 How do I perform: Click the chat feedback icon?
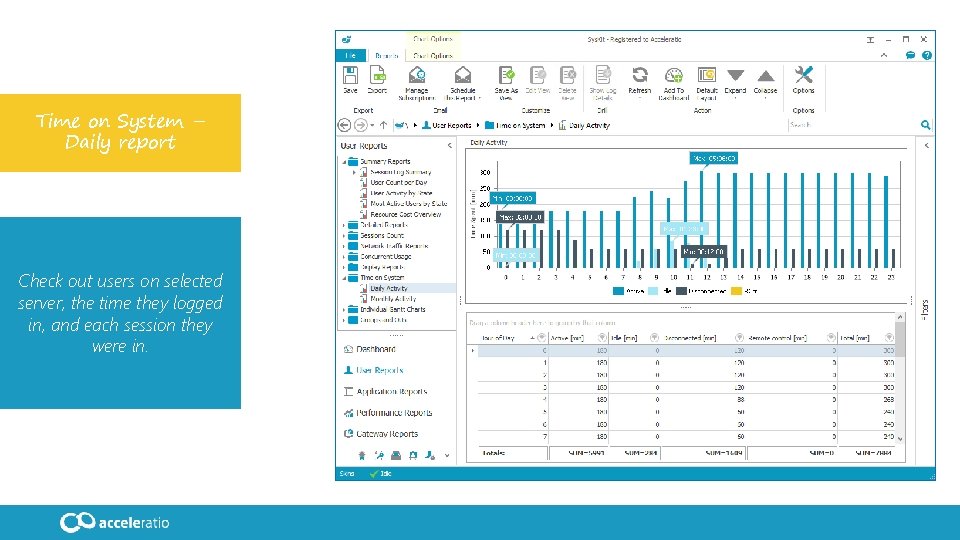point(910,55)
